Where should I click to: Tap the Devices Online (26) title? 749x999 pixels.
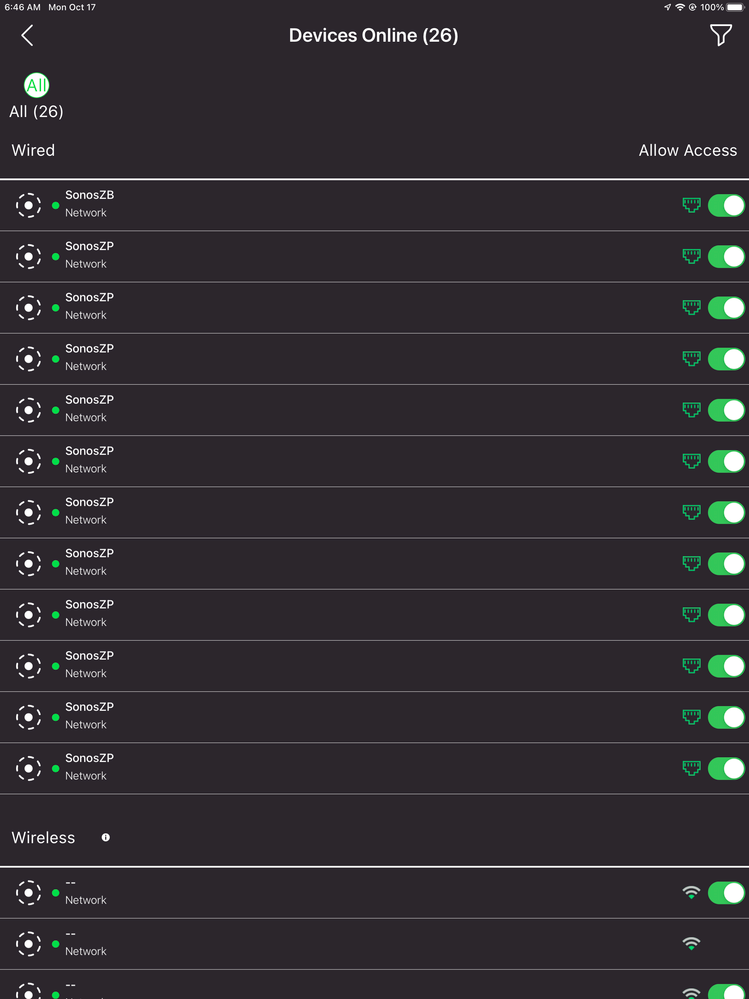373,36
